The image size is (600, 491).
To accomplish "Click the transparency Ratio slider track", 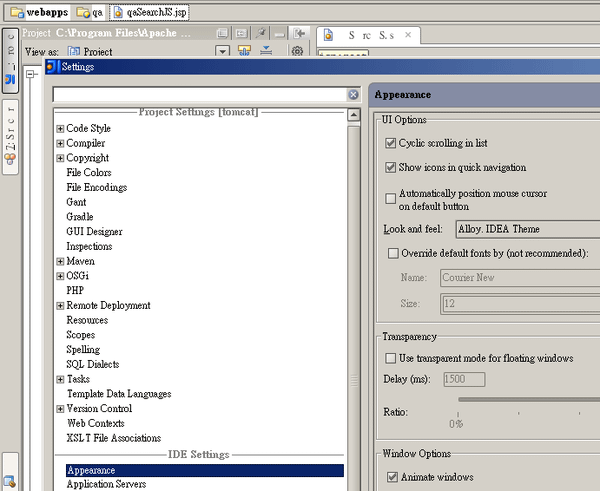I will (x=529, y=400).
